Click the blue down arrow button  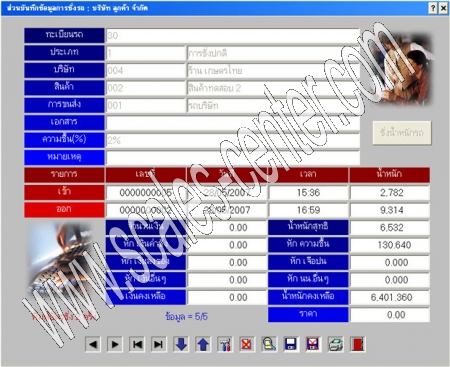[181, 344]
